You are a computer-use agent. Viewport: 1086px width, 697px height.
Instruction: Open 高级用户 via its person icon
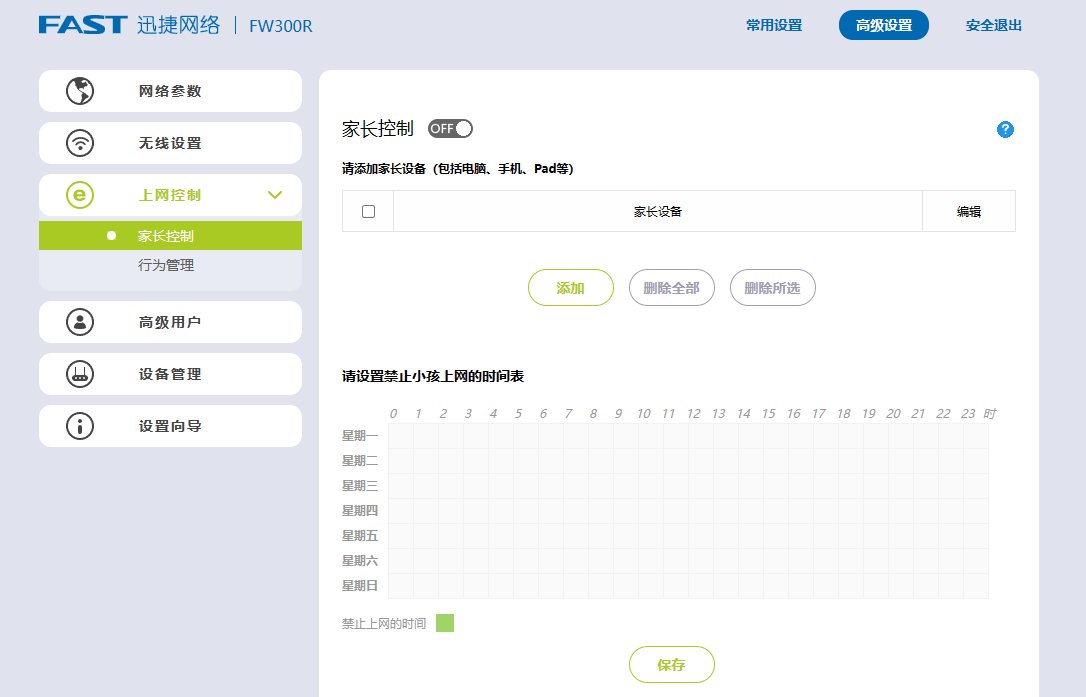78,321
